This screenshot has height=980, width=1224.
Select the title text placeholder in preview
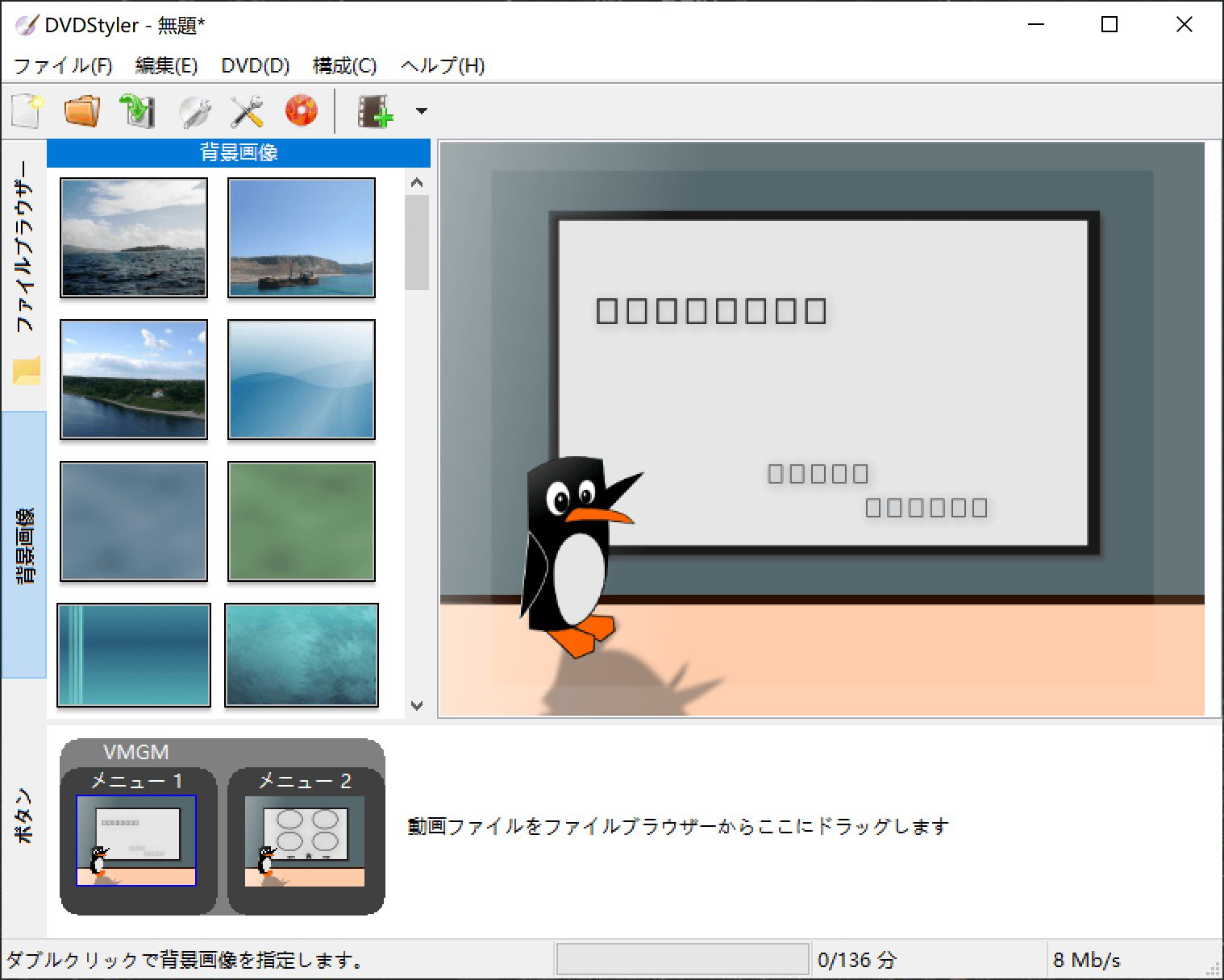(x=711, y=311)
